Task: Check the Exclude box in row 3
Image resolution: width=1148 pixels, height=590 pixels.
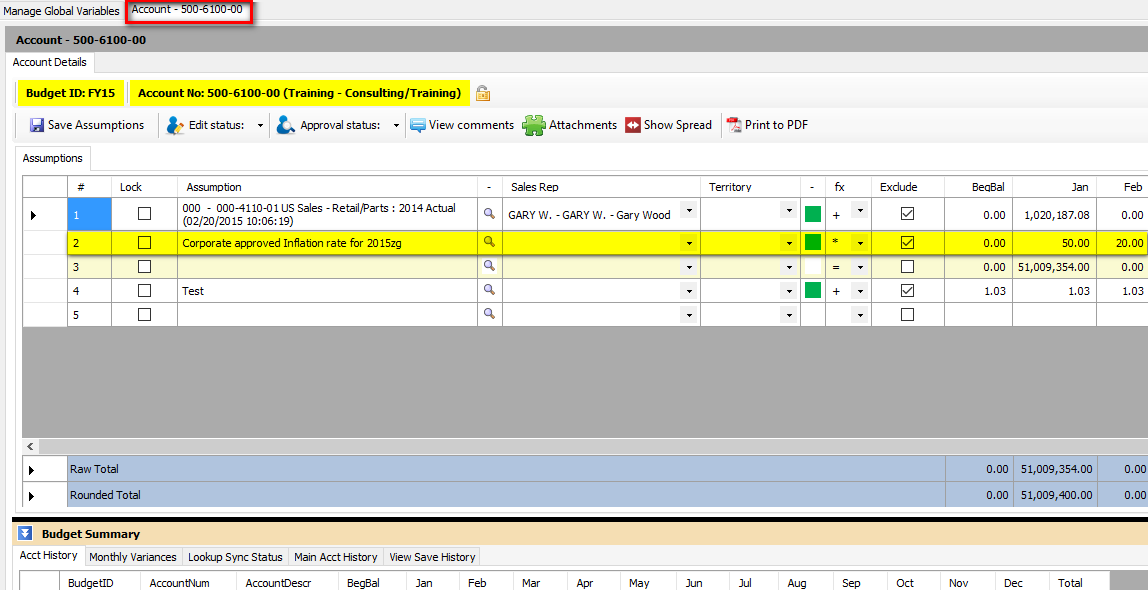Action: tap(907, 266)
